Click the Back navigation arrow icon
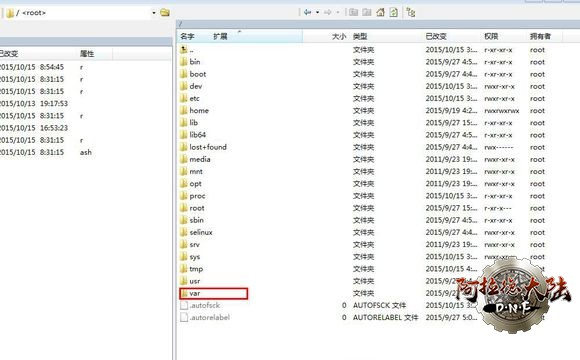The image size is (580, 360). tap(307, 13)
